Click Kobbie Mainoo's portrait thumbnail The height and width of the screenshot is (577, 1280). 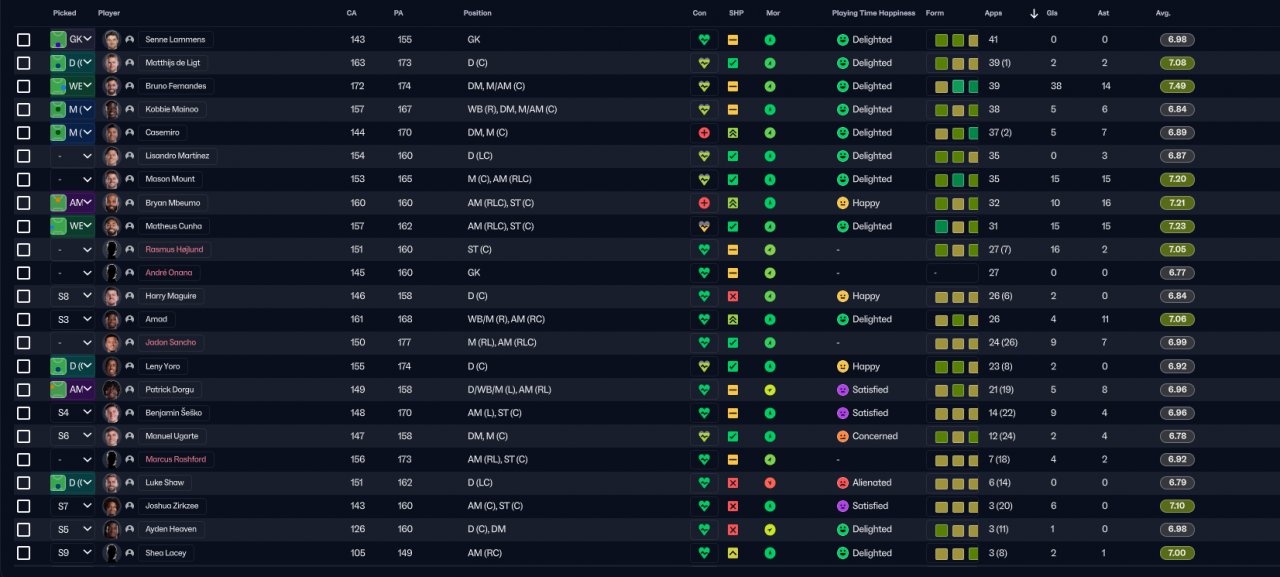click(x=112, y=110)
